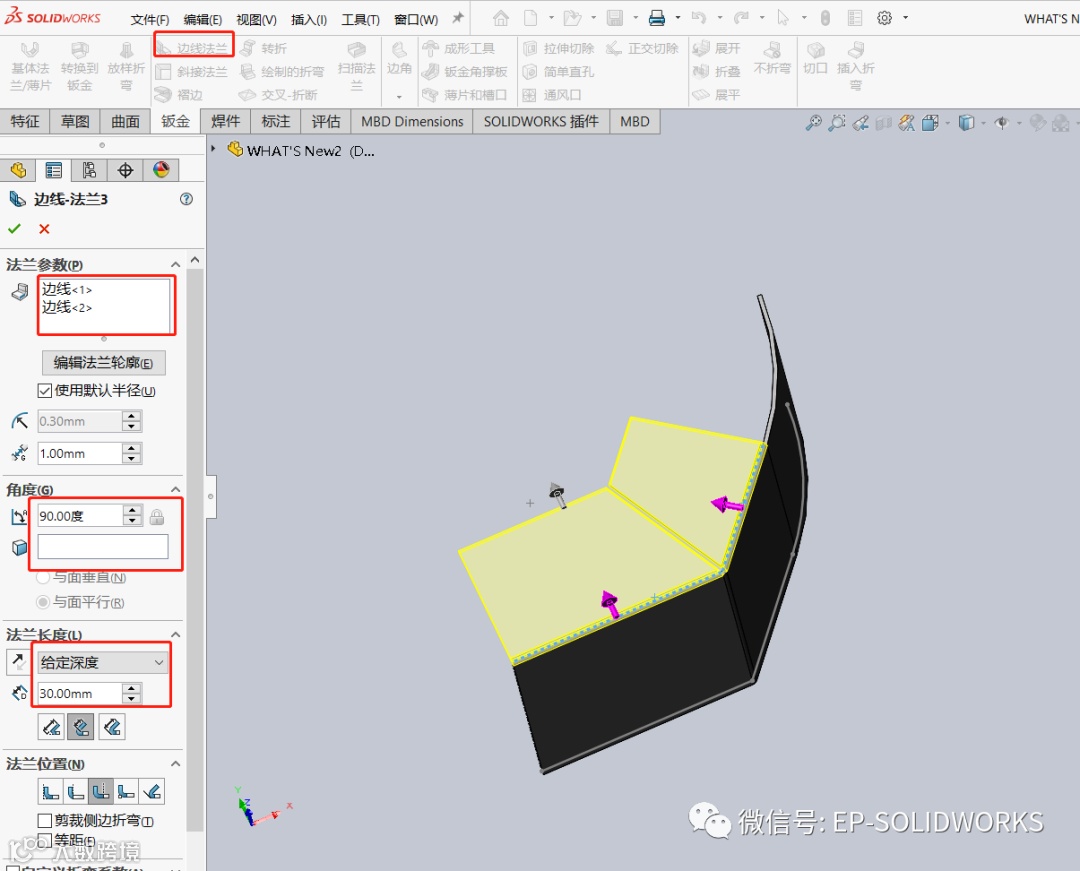
Task: Open the 视图(V) menu
Action: tap(256, 20)
